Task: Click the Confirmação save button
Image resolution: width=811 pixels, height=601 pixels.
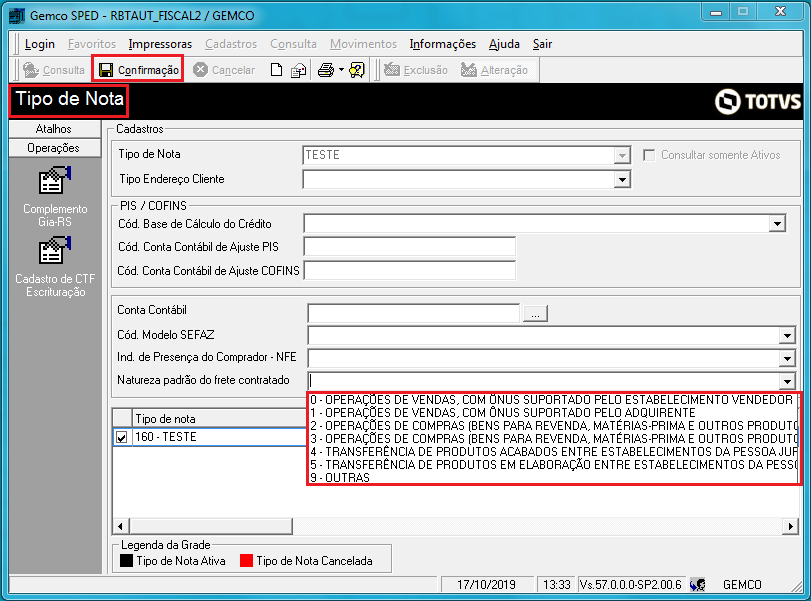Action: 138,69
